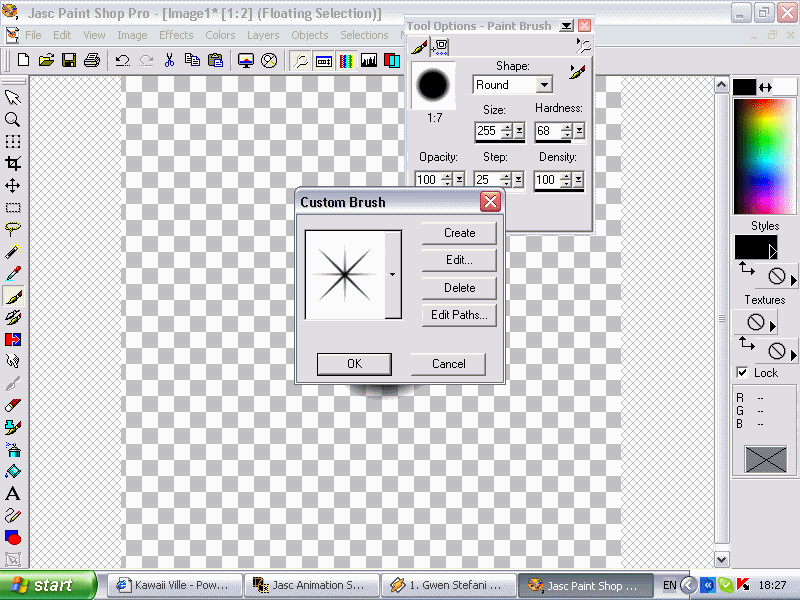Select the Picture Tube tool

click(12, 428)
